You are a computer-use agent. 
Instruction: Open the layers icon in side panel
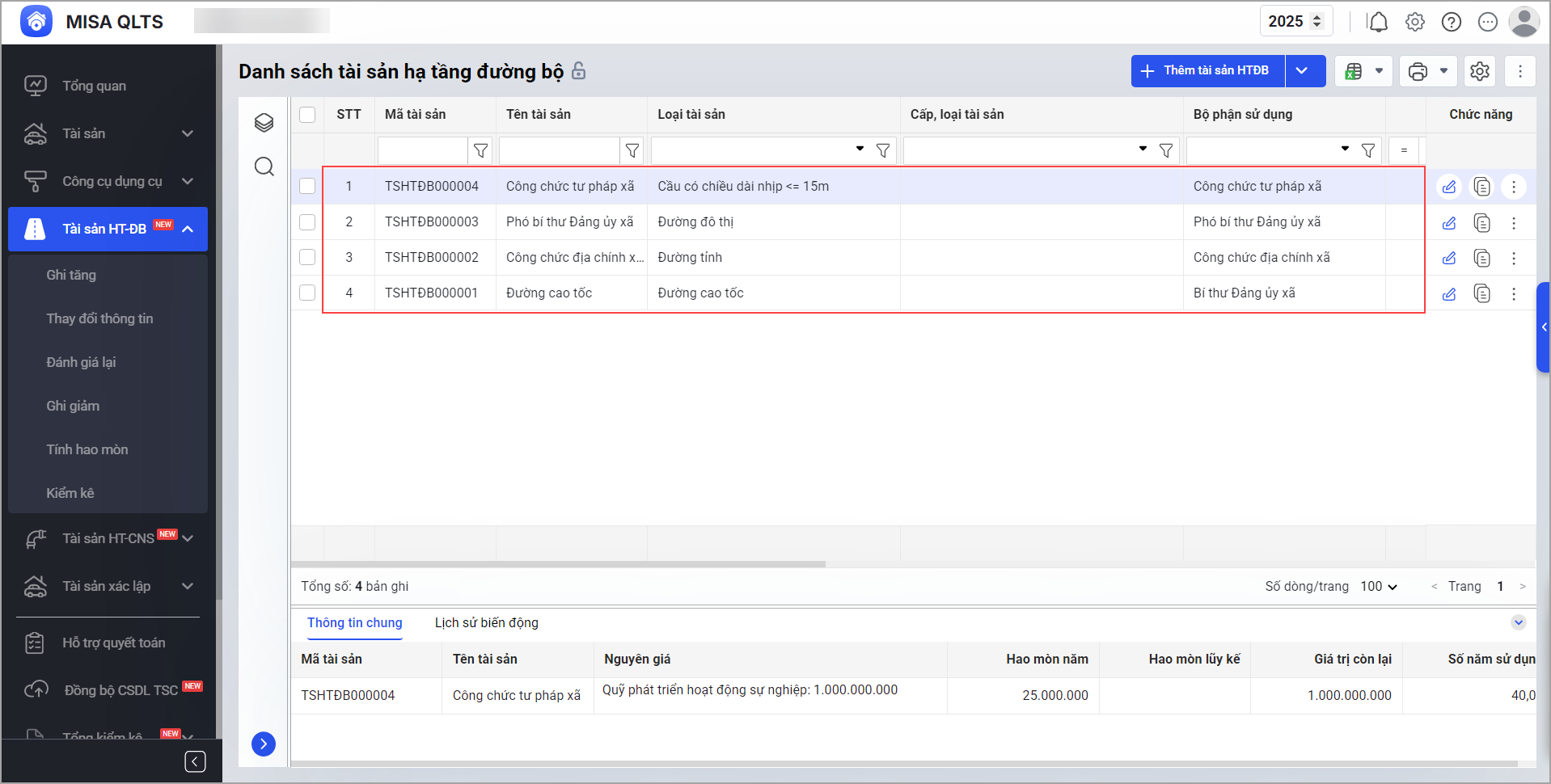point(264,123)
